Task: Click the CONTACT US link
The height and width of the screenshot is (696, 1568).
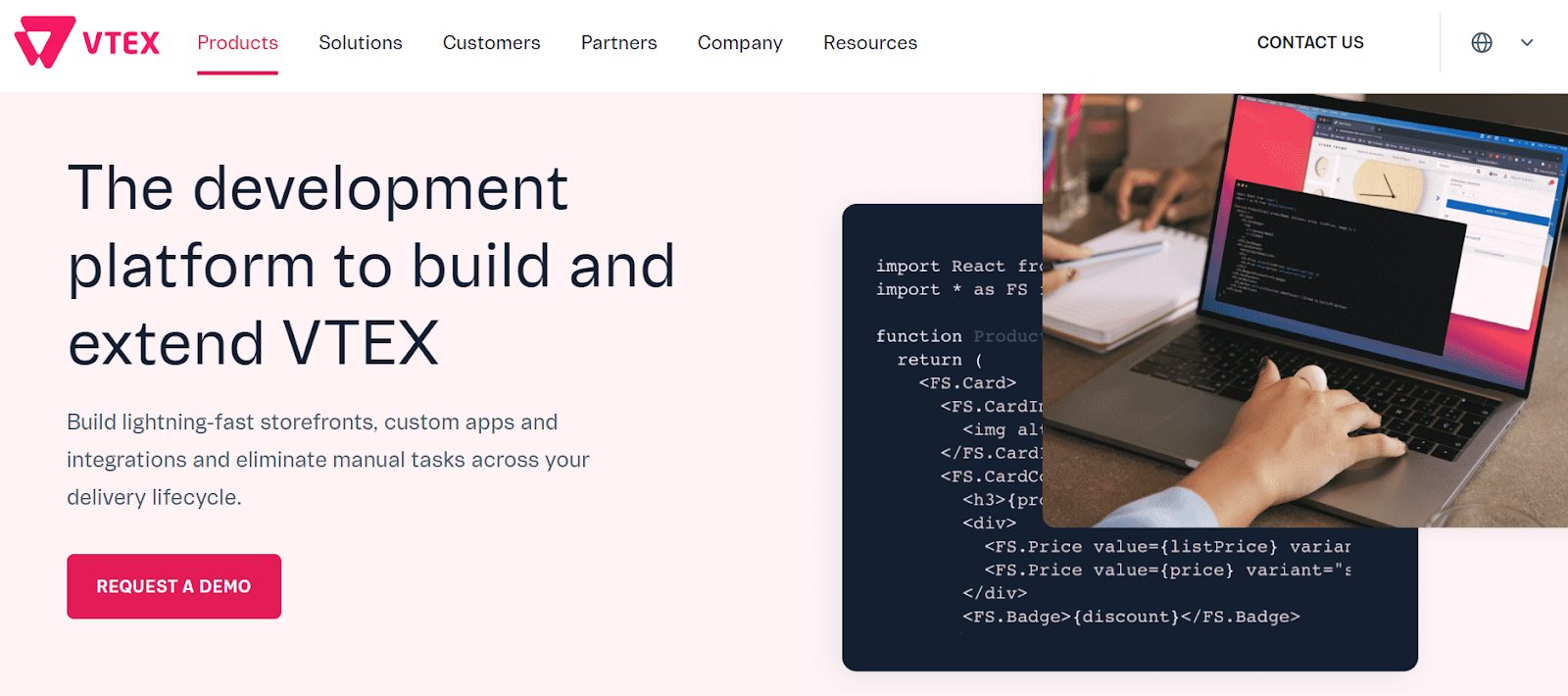Action: [1310, 42]
